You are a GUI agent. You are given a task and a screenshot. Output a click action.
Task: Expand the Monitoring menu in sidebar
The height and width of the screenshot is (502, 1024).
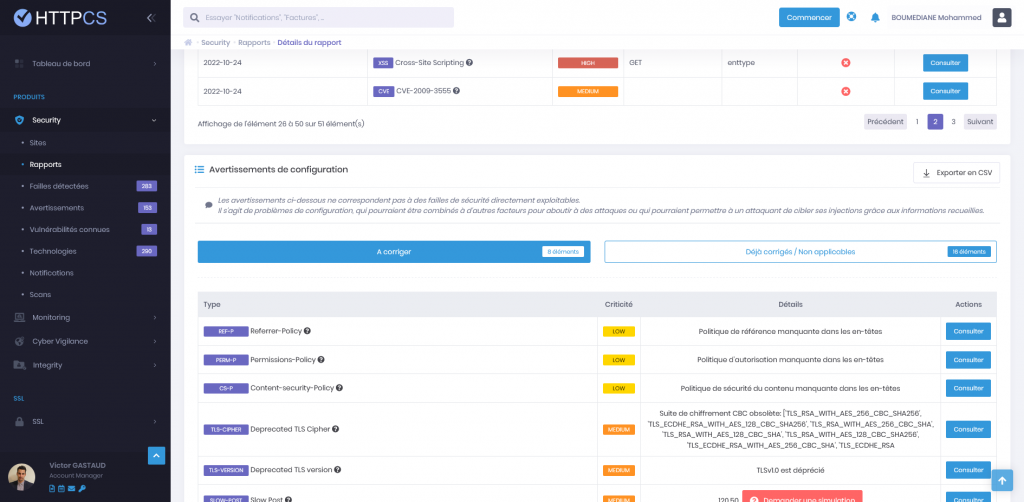click(85, 317)
